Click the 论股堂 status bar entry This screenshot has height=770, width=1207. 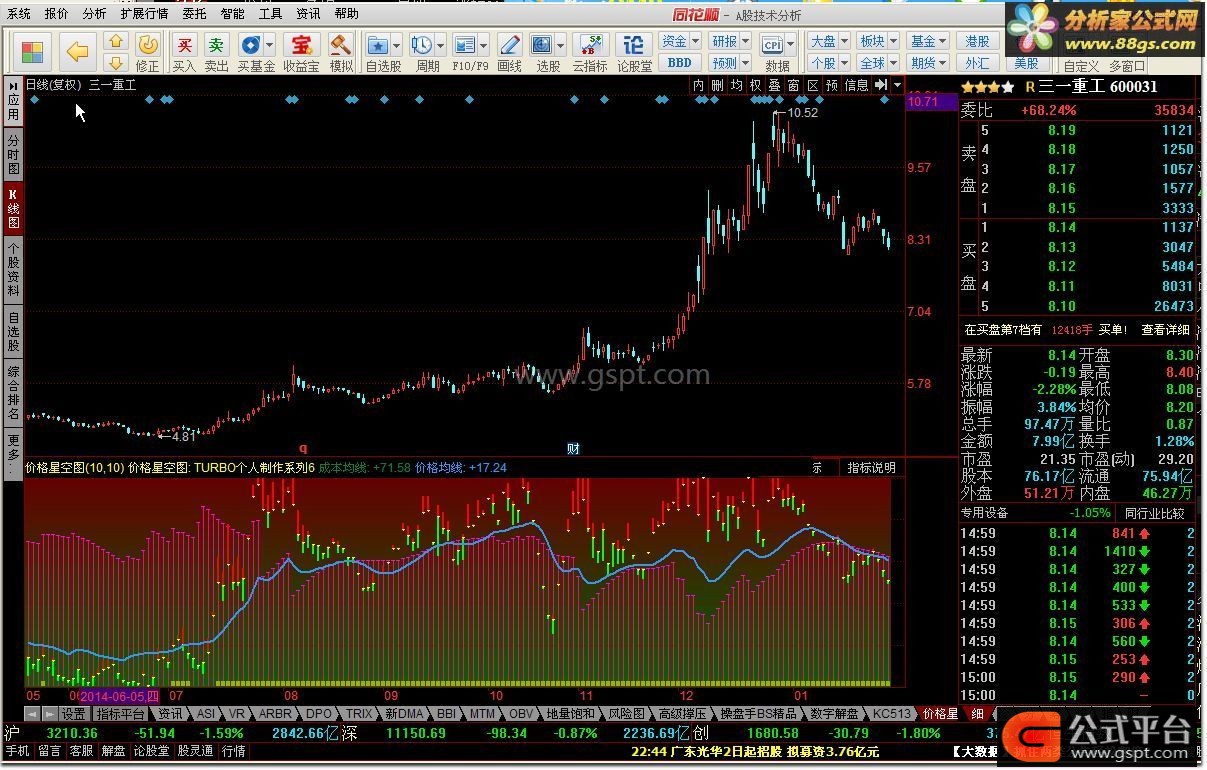point(150,751)
